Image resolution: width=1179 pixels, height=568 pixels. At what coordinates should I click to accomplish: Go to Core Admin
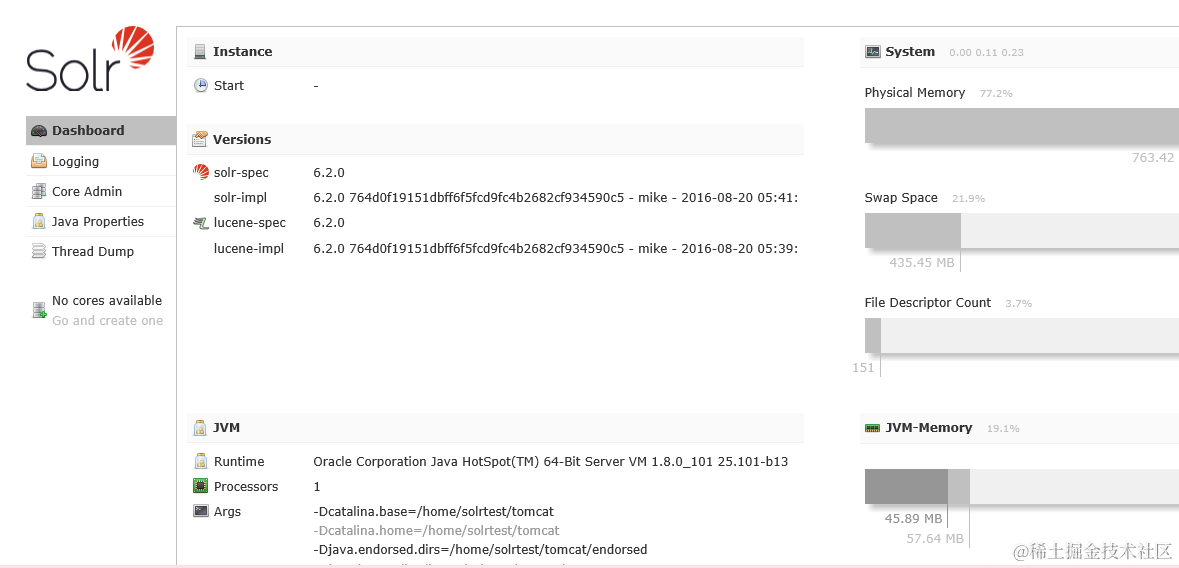[x=101, y=191]
